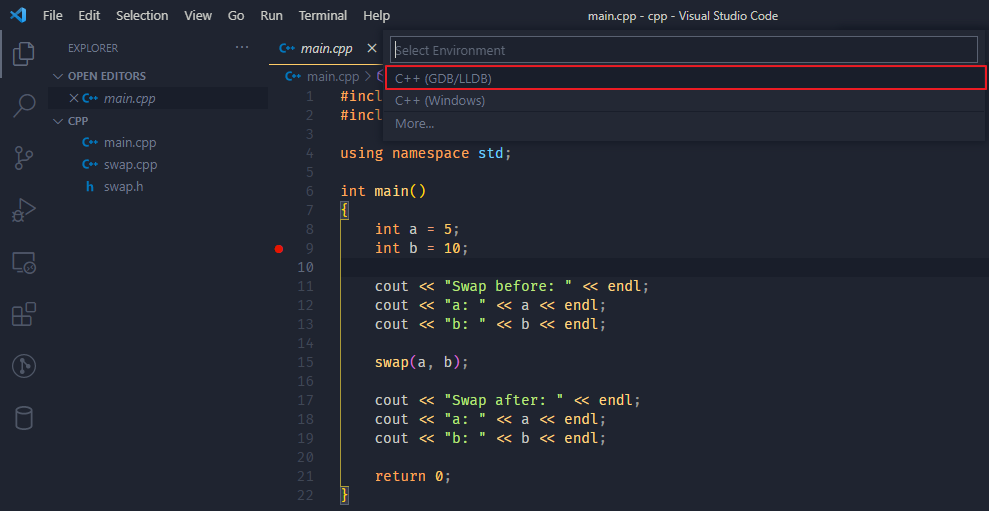Click the Select Environment input field
This screenshot has height=511, width=989.
(x=684, y=50)
